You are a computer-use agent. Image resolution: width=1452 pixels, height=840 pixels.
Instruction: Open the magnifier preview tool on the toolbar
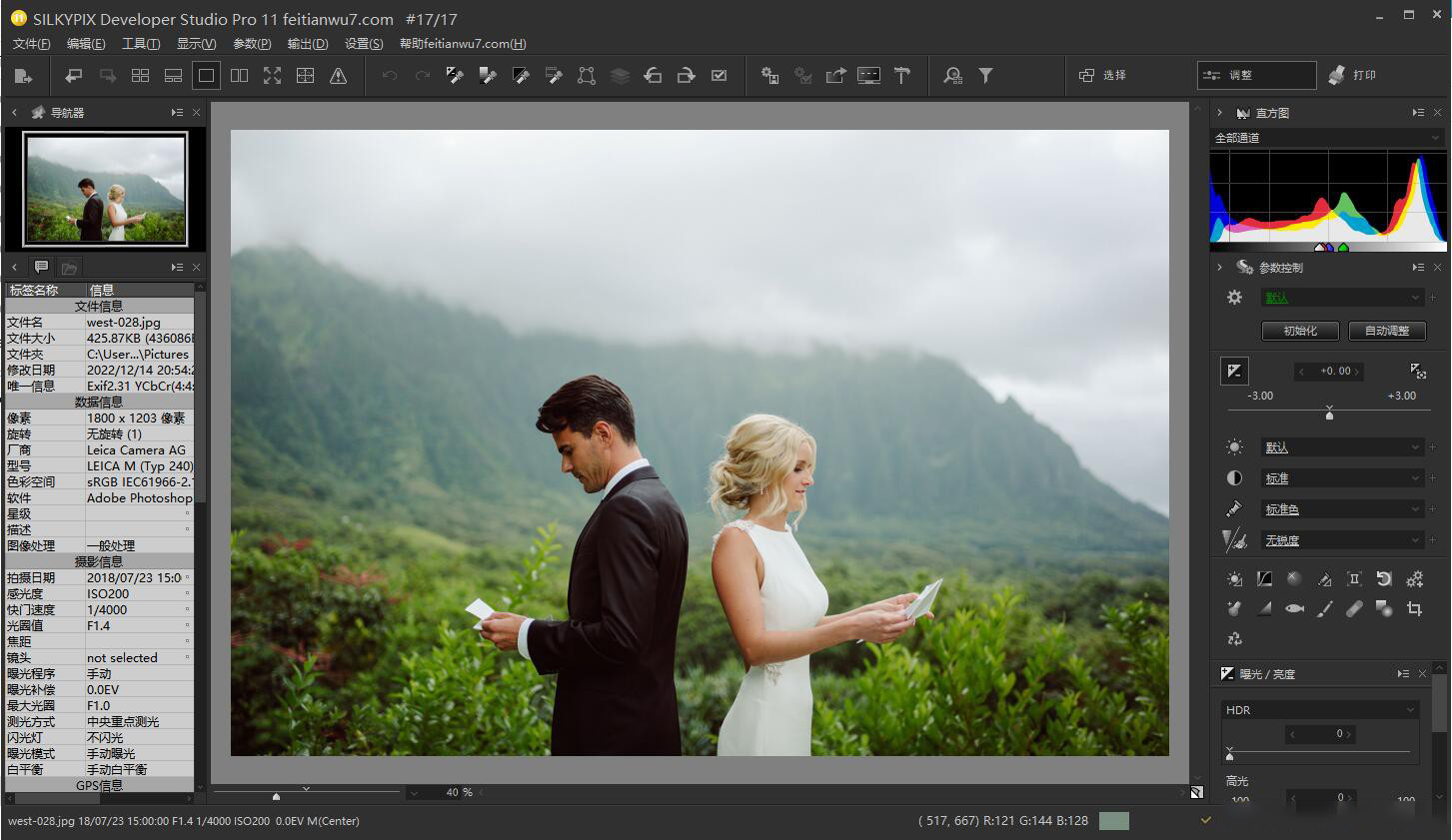pos(952,75)
